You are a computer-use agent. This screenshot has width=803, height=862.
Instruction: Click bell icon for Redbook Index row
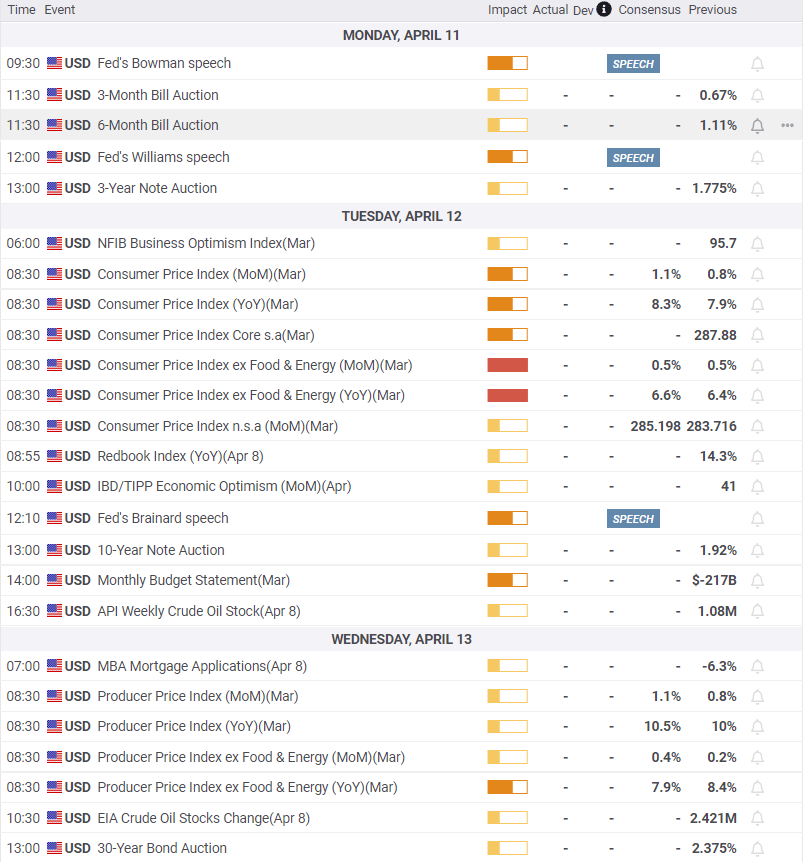(x=757, y=457)
